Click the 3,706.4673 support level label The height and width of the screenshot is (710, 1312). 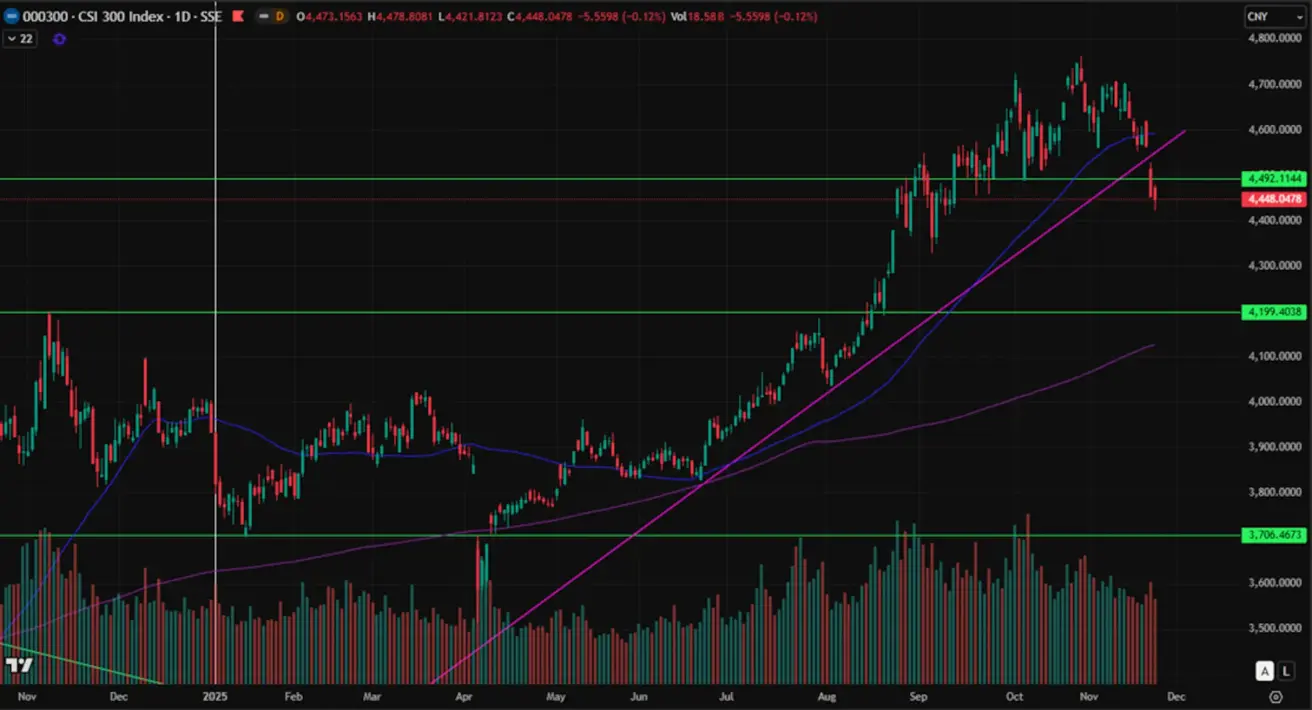[x=1273, y=536]
